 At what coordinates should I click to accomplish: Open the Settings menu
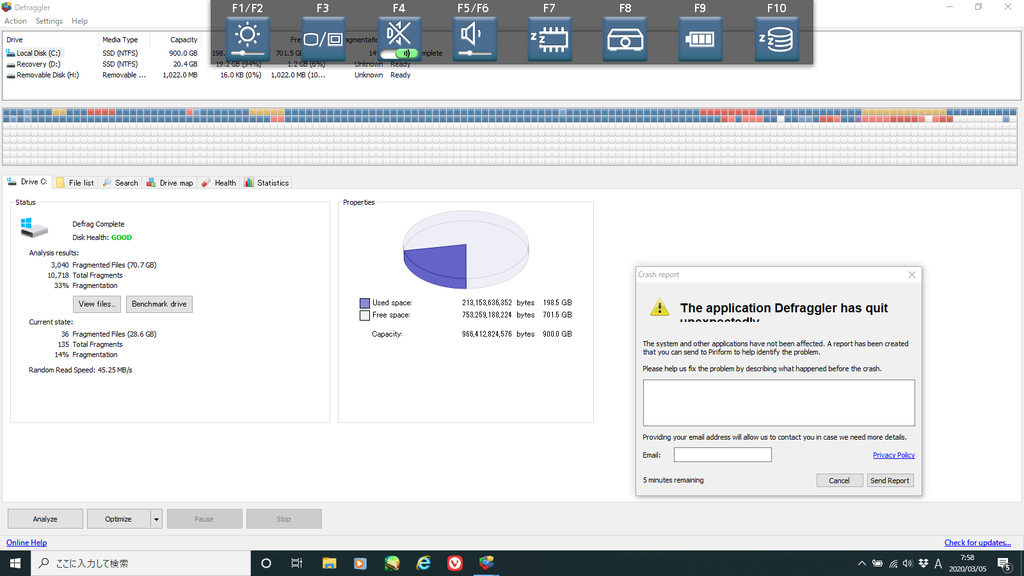(49, 21)
